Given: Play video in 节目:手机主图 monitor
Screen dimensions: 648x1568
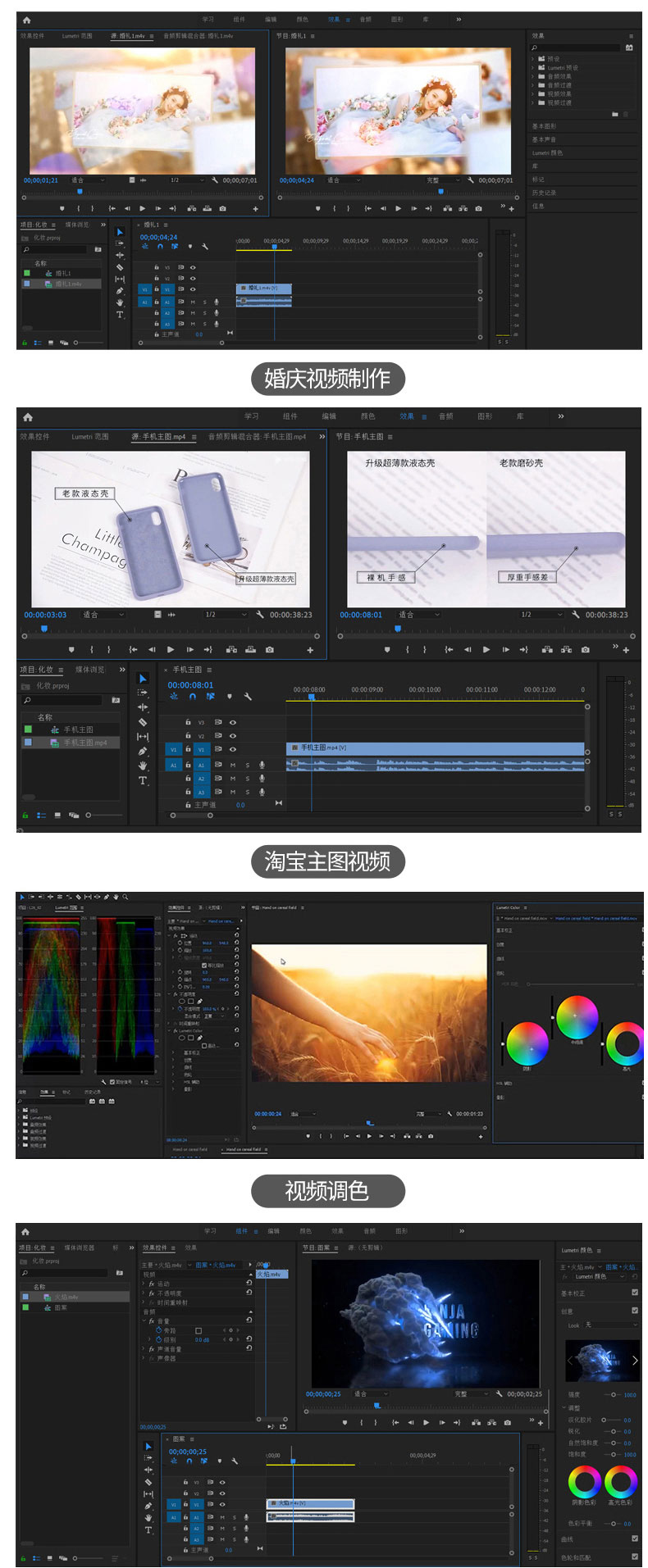Looking at the screenshot, I should [x=486, y=649].
